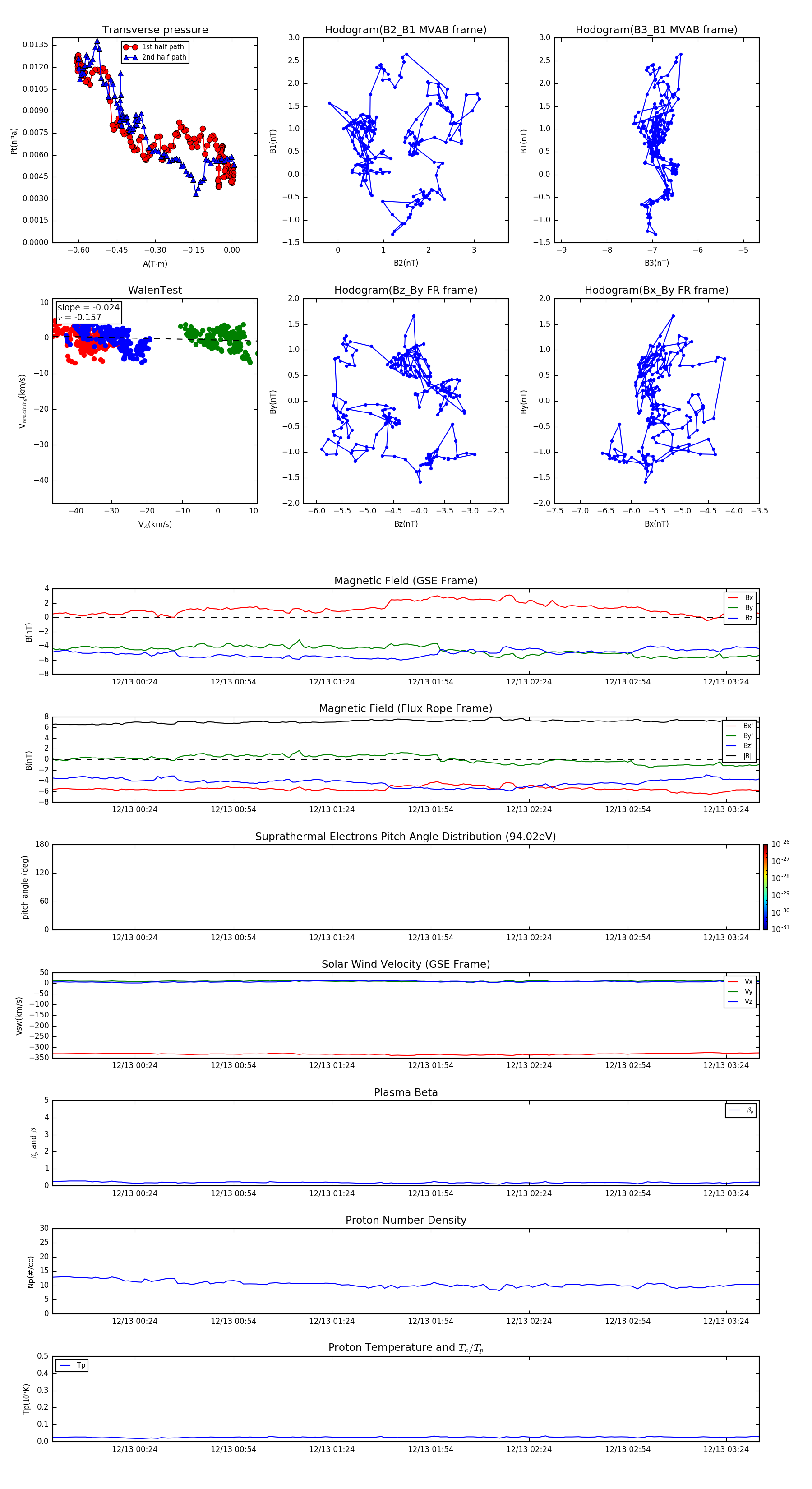
Task: Click the Tp legend in Proton Temperature panel
Action: pyautogui.click(x=72, y=1365)
